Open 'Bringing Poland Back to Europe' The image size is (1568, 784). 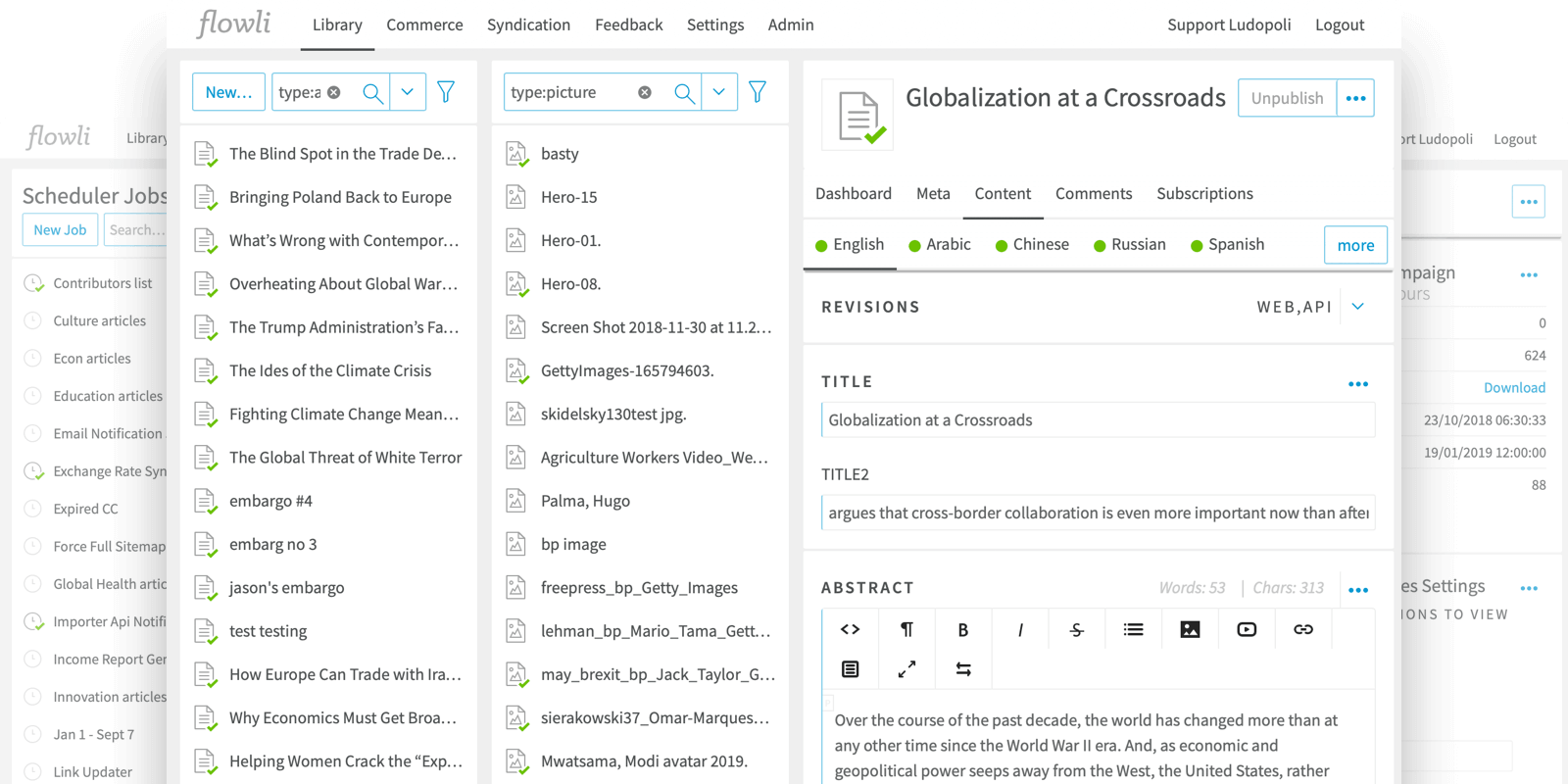click(340, 197)
